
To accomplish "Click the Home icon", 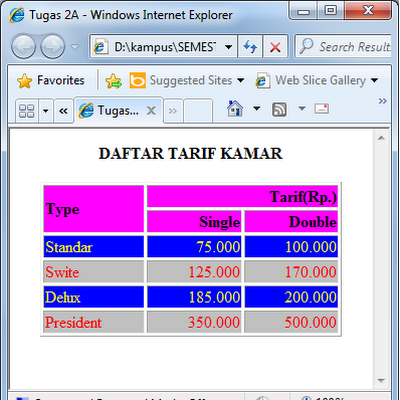I will tap(235, 109).
